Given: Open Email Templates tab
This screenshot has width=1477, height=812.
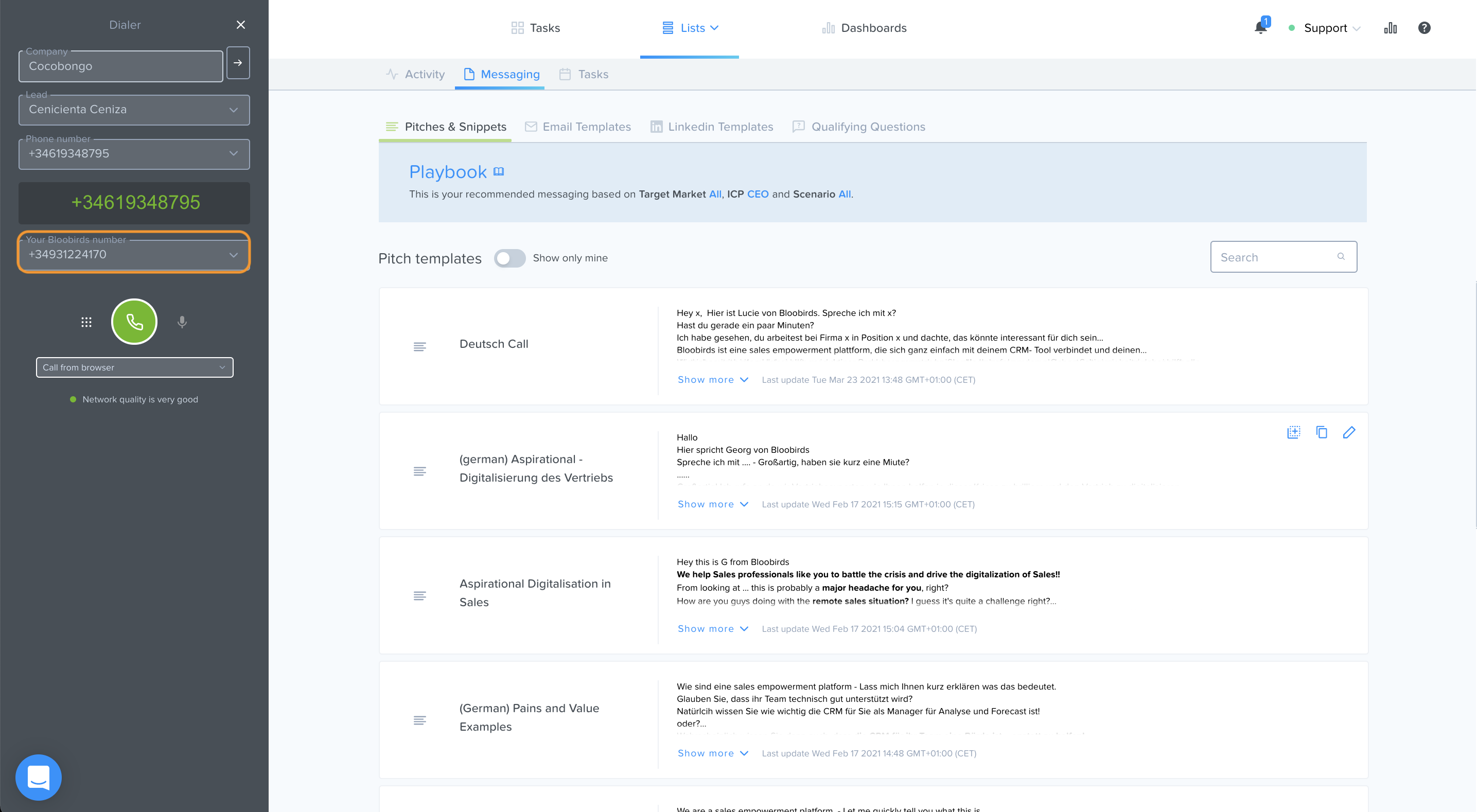Looking at the screenshot, I should 578,127.
